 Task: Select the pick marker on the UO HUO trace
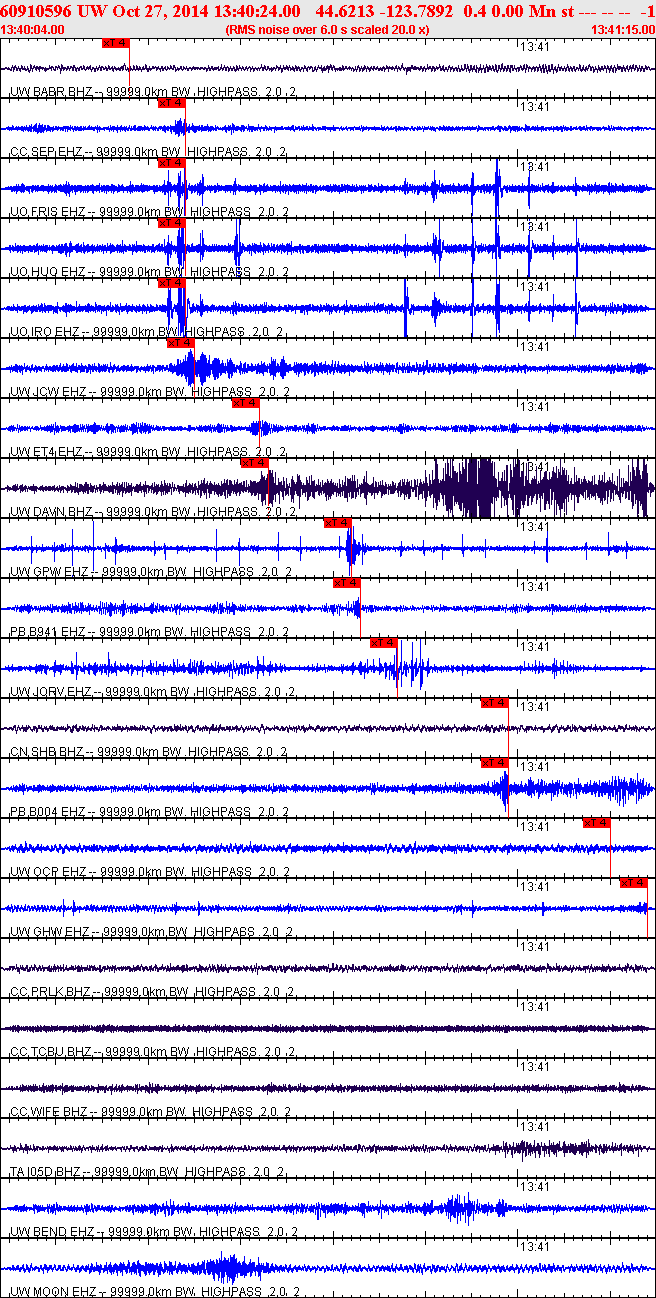172,223
